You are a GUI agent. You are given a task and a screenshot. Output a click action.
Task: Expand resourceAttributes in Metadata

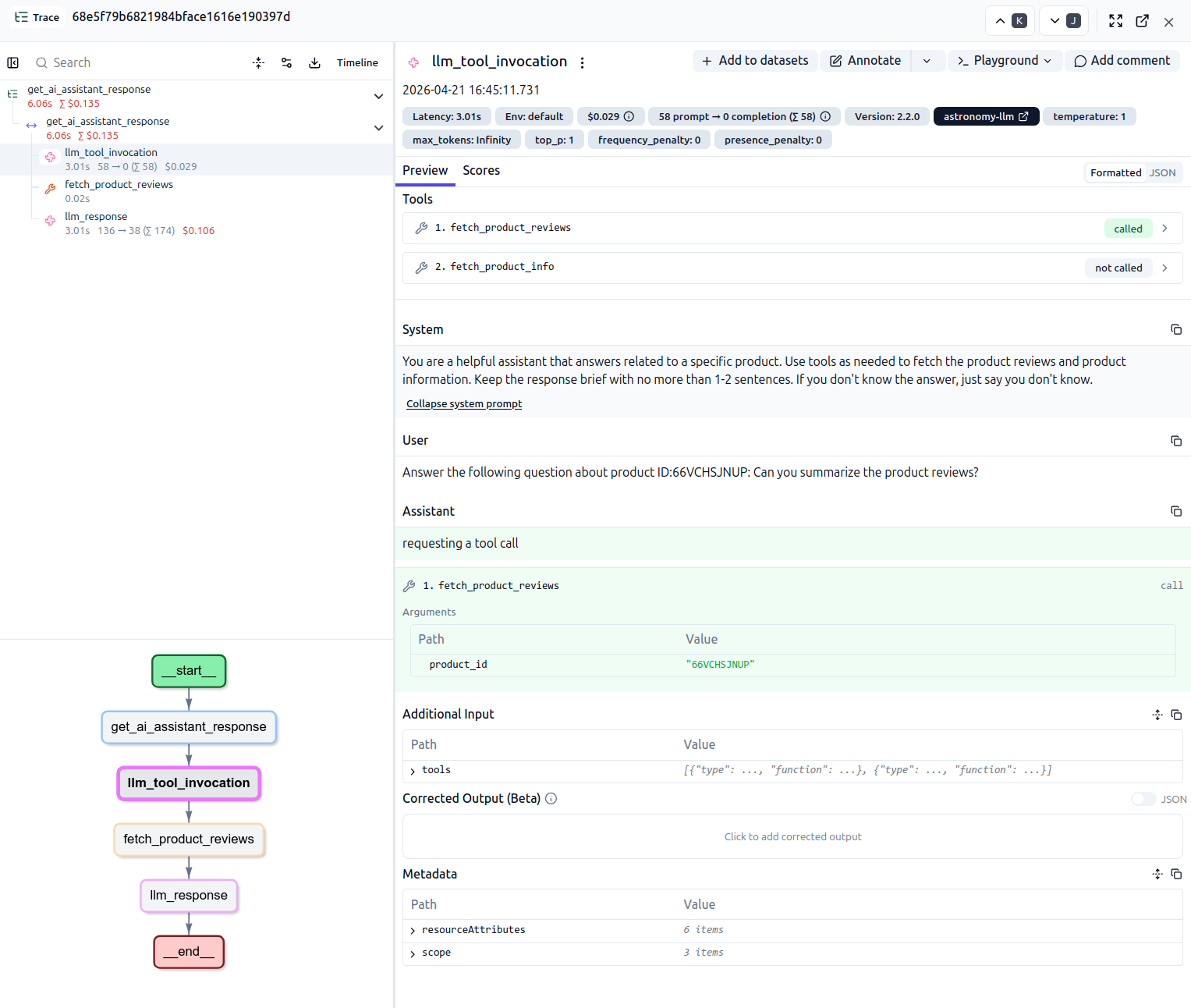pos(413,931)
